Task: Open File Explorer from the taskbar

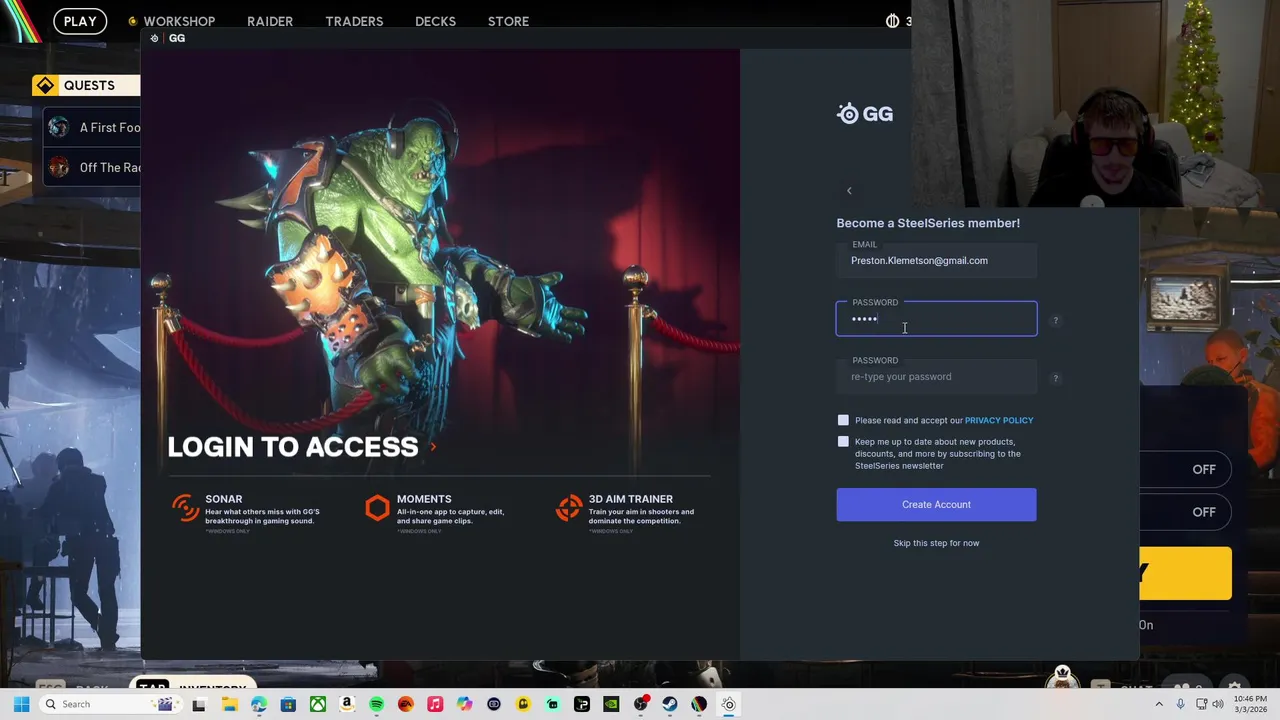Action: coord(229,704)
